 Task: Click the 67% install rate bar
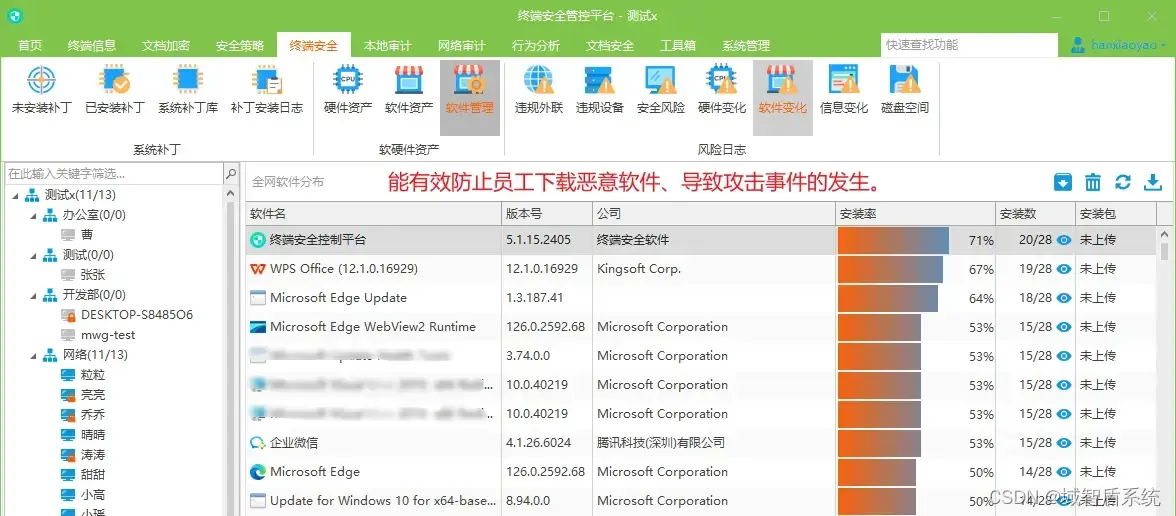[890, 268]
